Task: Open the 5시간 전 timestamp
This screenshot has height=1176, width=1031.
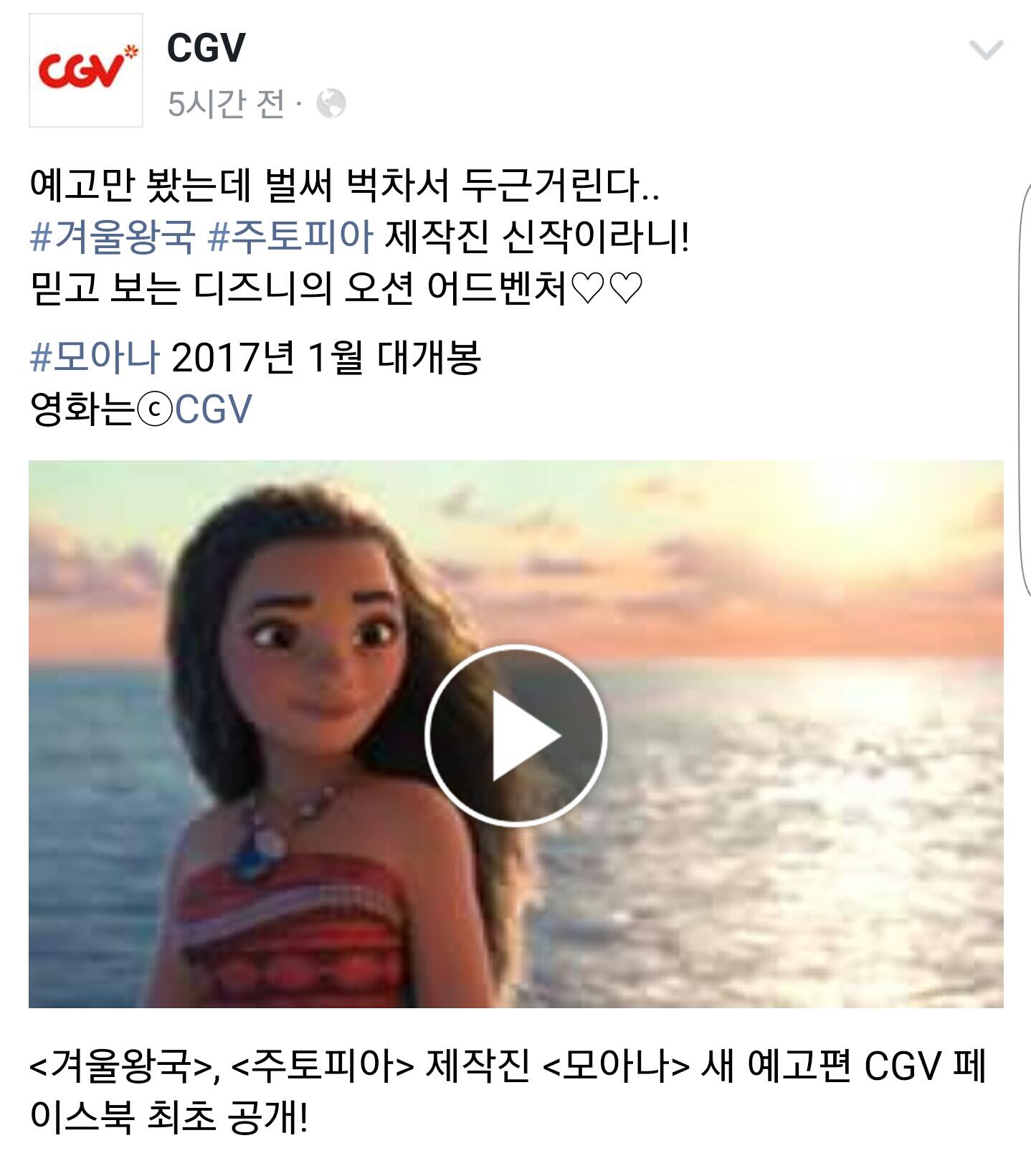Action: point(227,104)
